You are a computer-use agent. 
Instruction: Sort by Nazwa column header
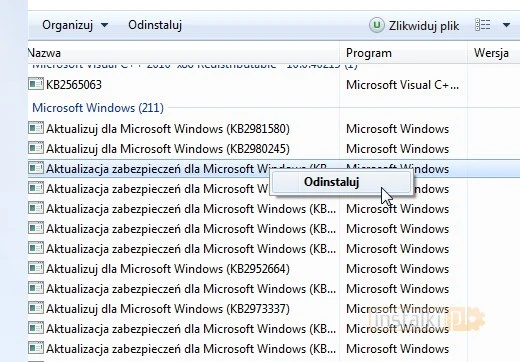coord(184,53)
